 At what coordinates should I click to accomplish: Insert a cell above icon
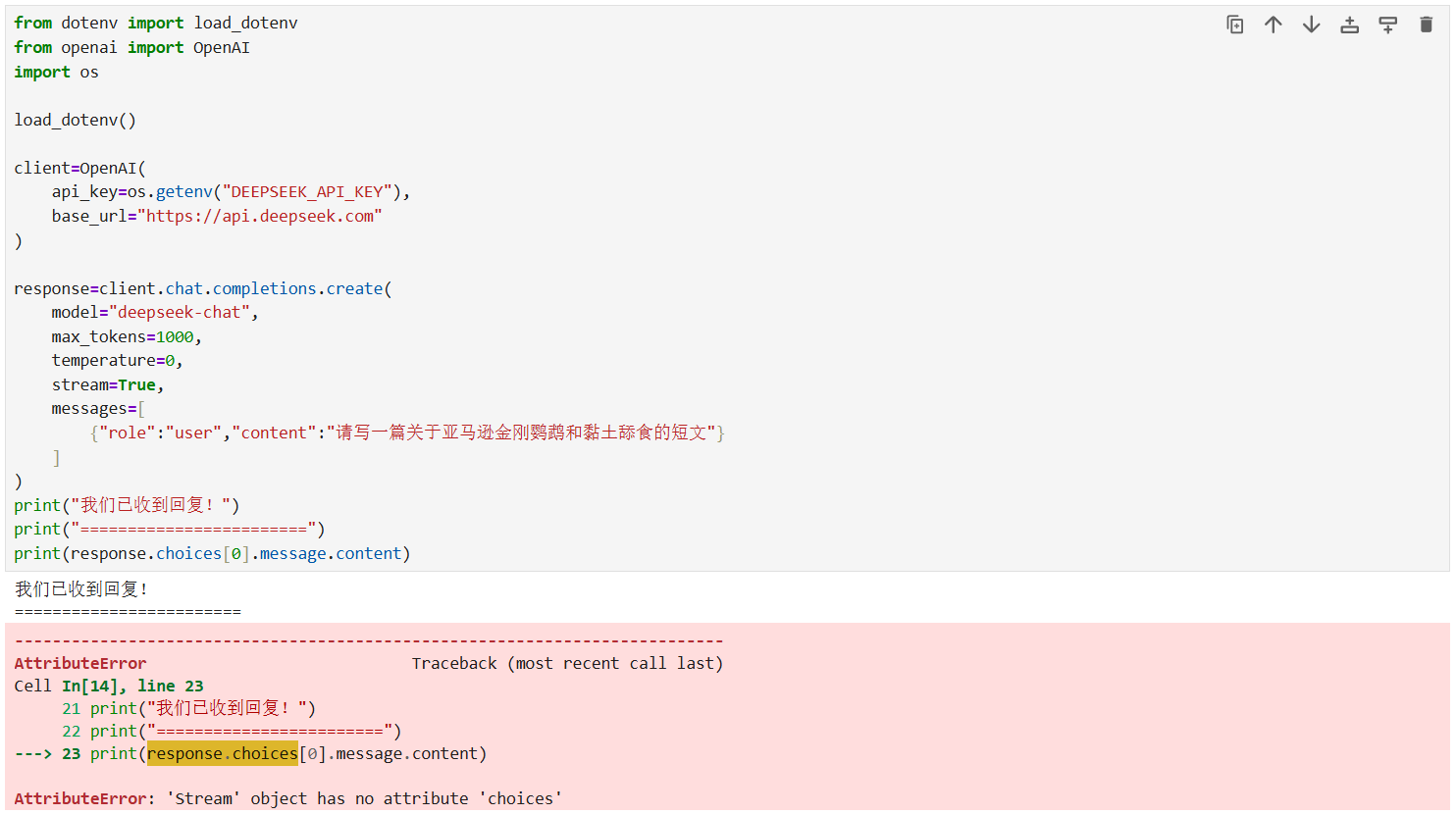point(1350,25)
